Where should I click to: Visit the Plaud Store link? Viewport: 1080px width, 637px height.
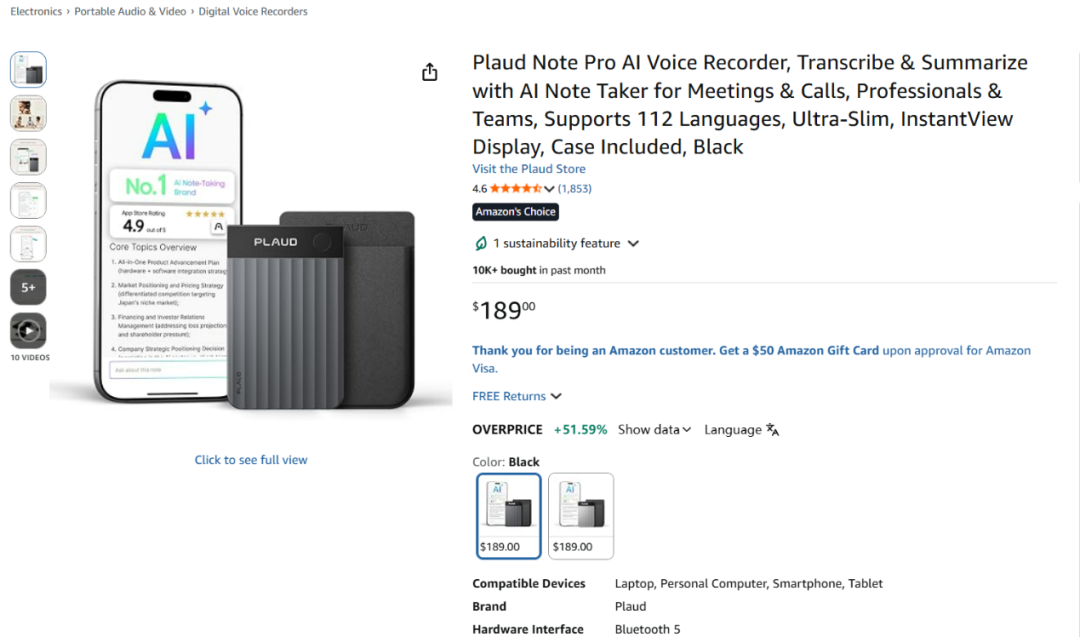(528, 169)
